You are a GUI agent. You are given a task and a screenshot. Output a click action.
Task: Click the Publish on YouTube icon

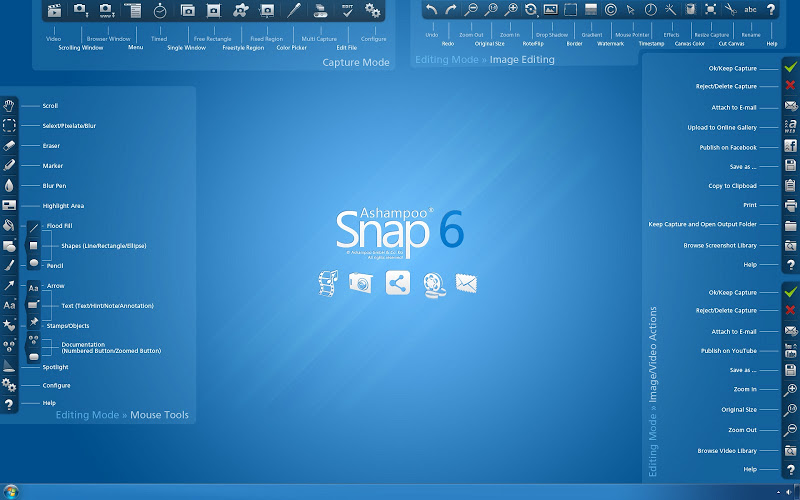click(790, 351)
